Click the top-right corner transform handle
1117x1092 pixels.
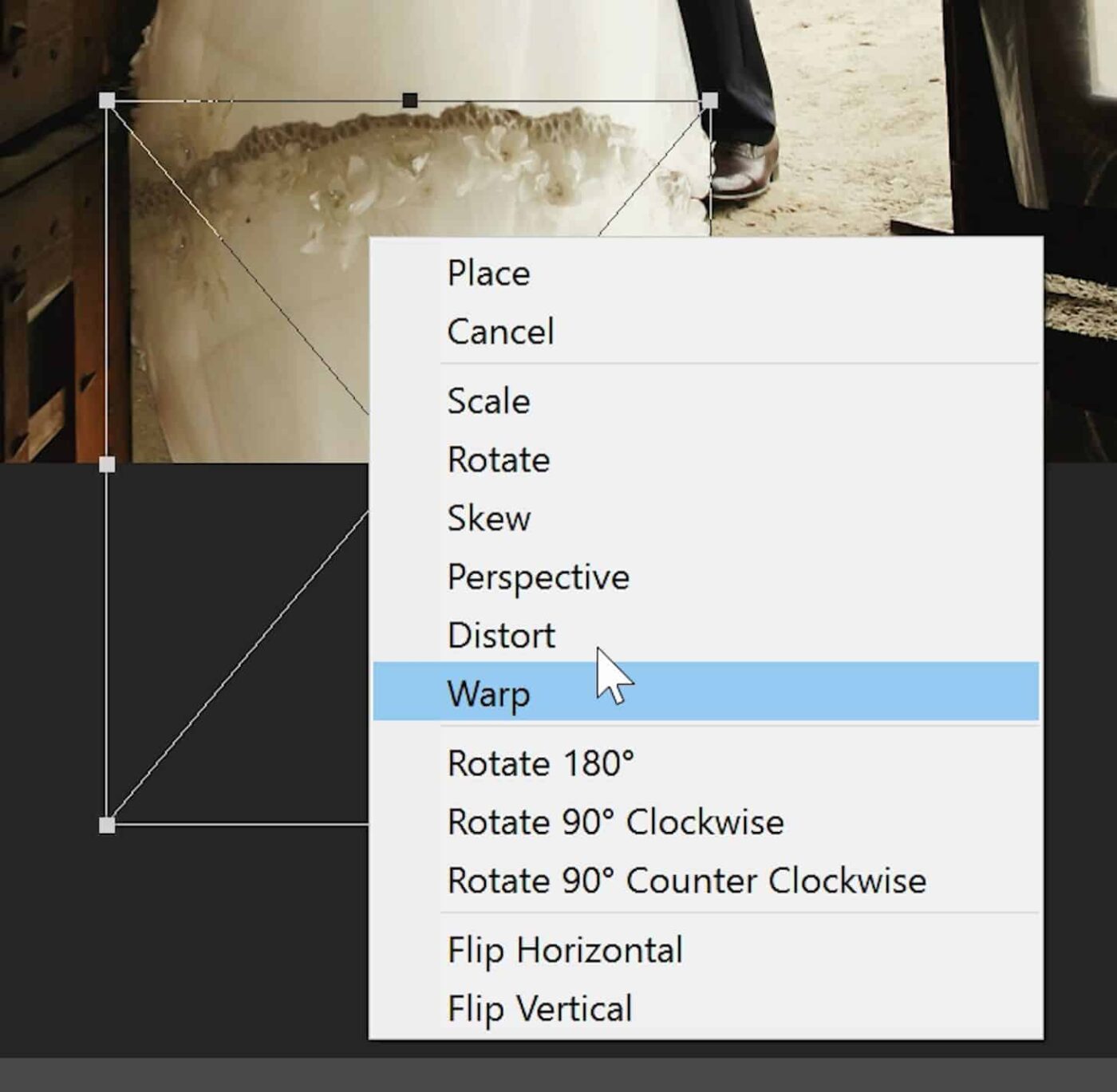pos(709,101)
